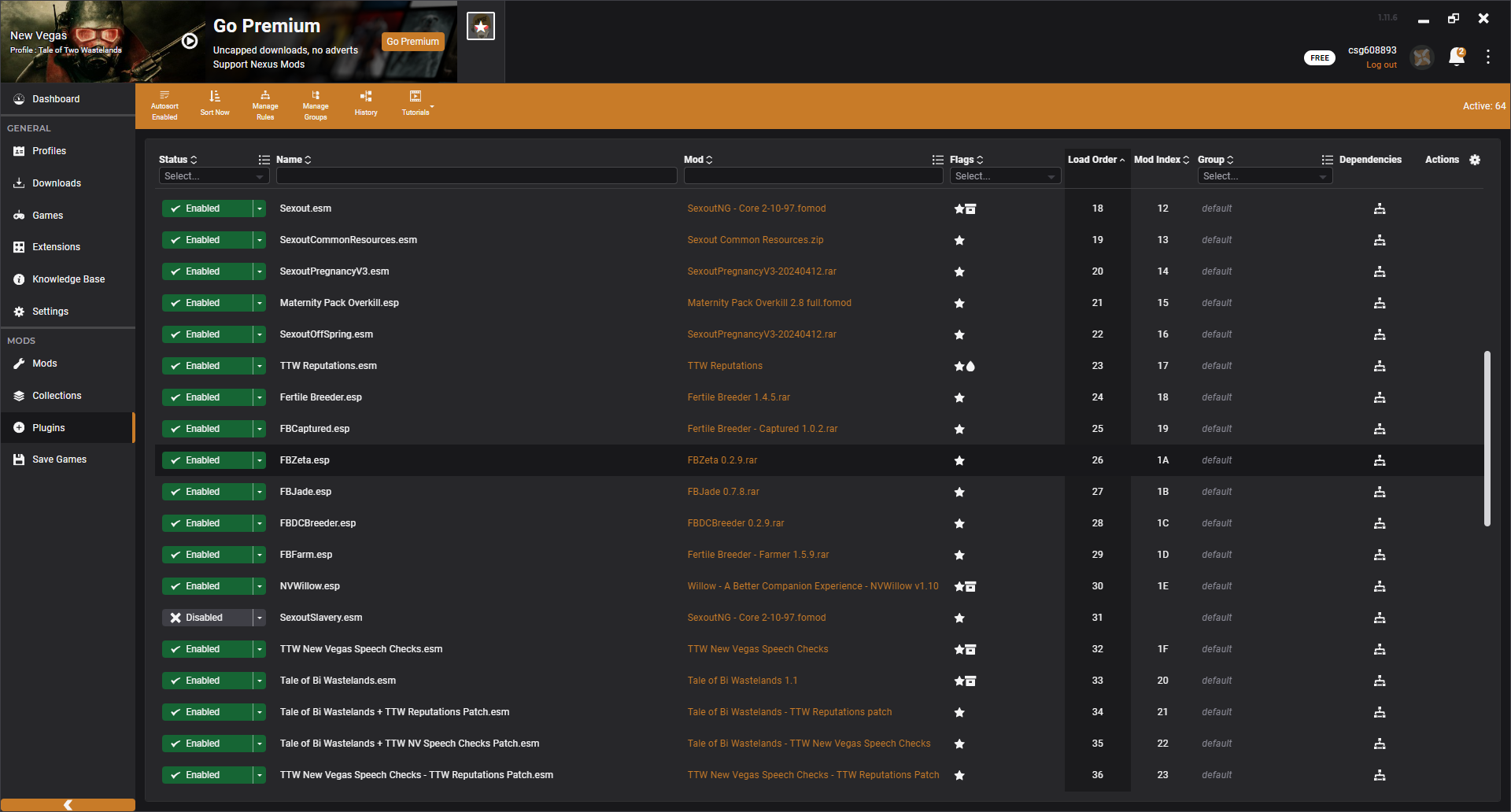Image resolution: width=1511 pixels, height=812 pixels.
Task: Open the Dashboard page
Action: click(68, 99)
